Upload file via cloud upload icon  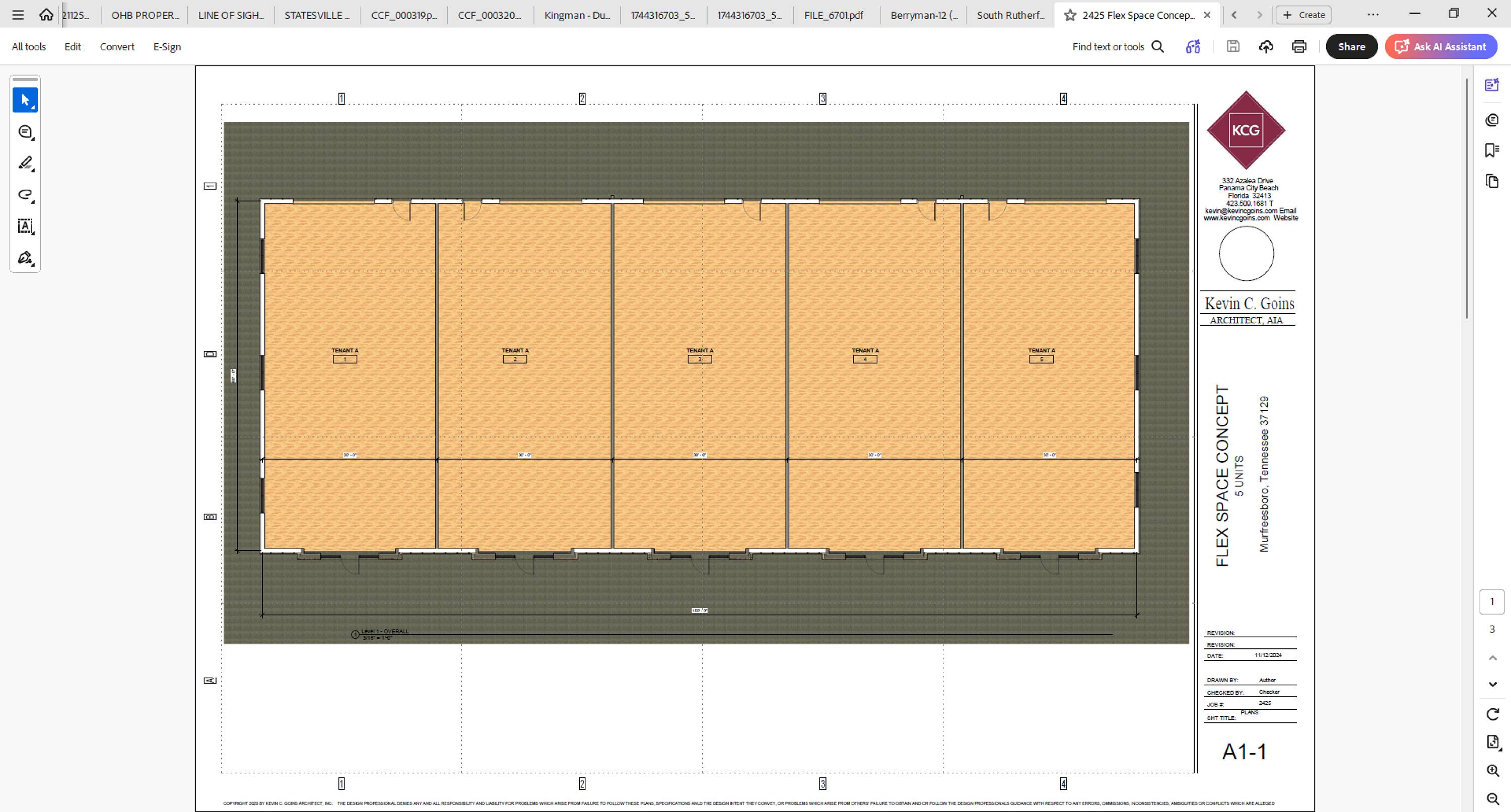pos(1266,47)
